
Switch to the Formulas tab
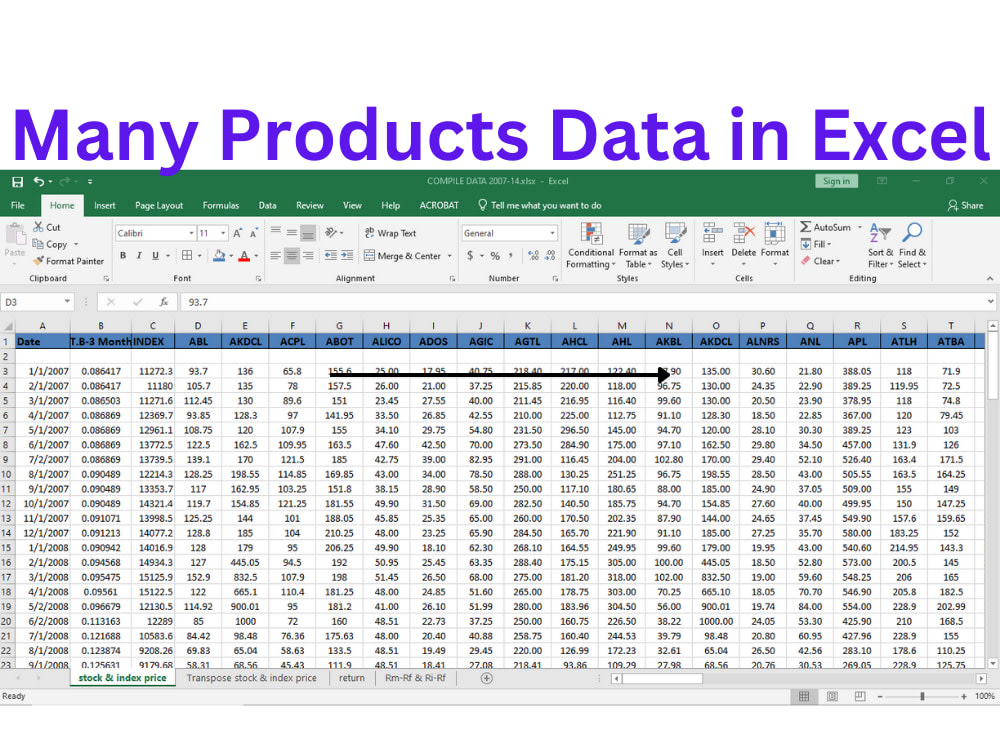221,205
